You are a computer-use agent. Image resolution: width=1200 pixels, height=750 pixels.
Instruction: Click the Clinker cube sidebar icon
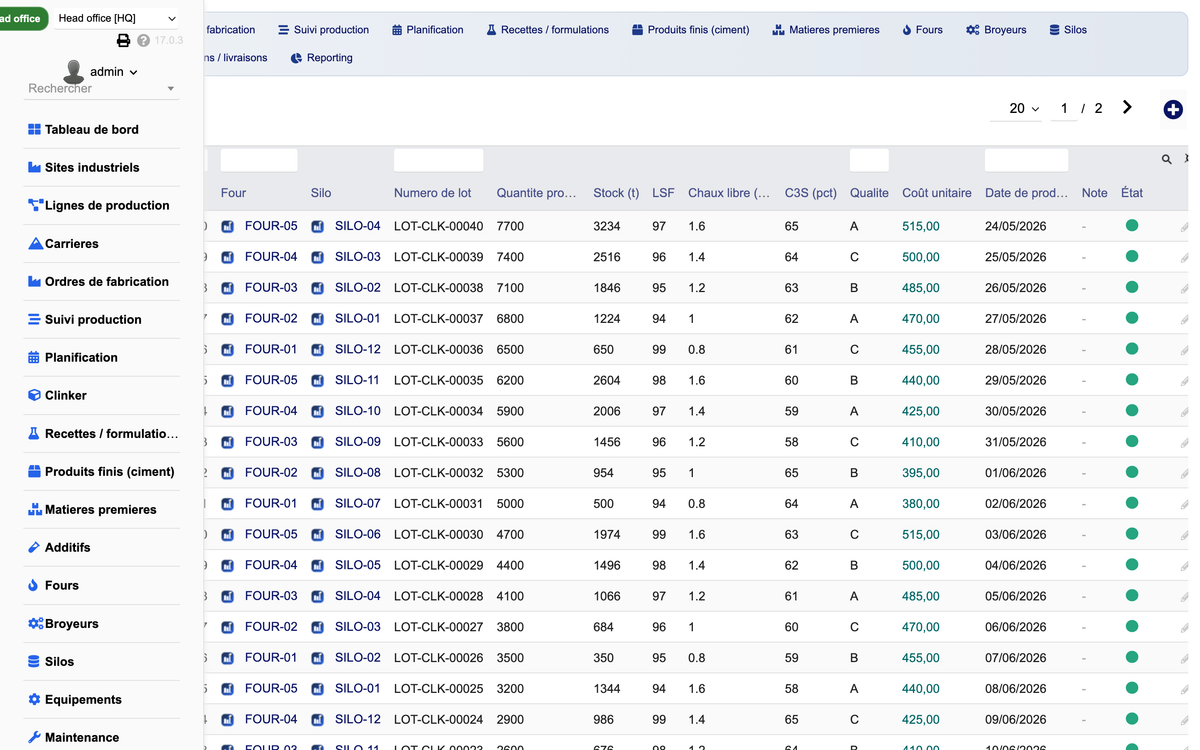[x=35, y=395]
